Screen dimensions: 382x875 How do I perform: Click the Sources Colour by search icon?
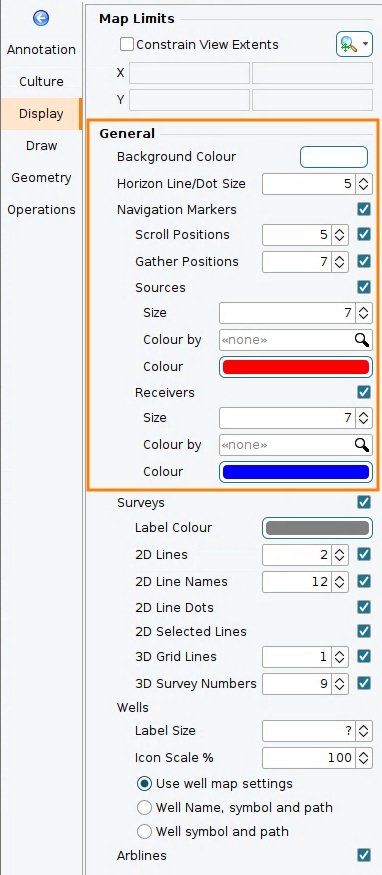coord(362,339)
